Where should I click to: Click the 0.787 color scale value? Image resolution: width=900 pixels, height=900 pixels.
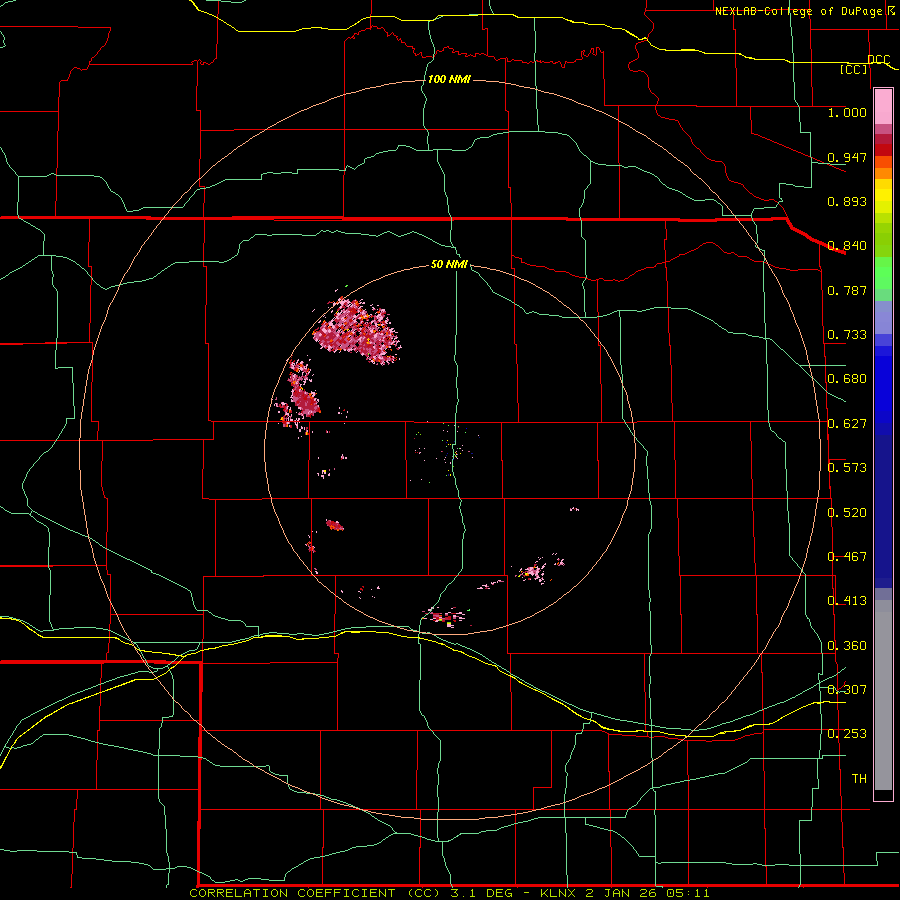[847, 290]
